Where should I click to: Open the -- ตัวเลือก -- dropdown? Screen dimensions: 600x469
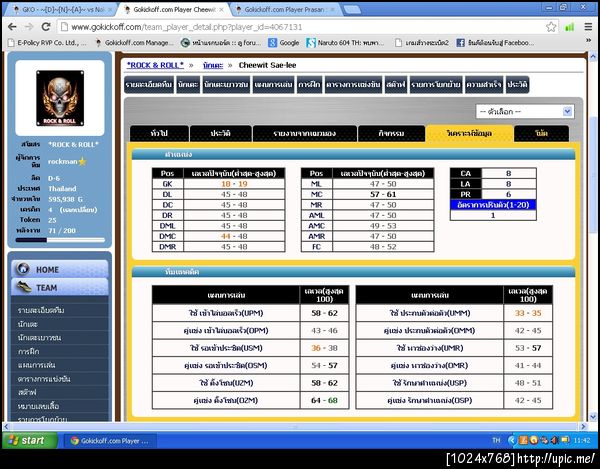click(x=525, y=111)
